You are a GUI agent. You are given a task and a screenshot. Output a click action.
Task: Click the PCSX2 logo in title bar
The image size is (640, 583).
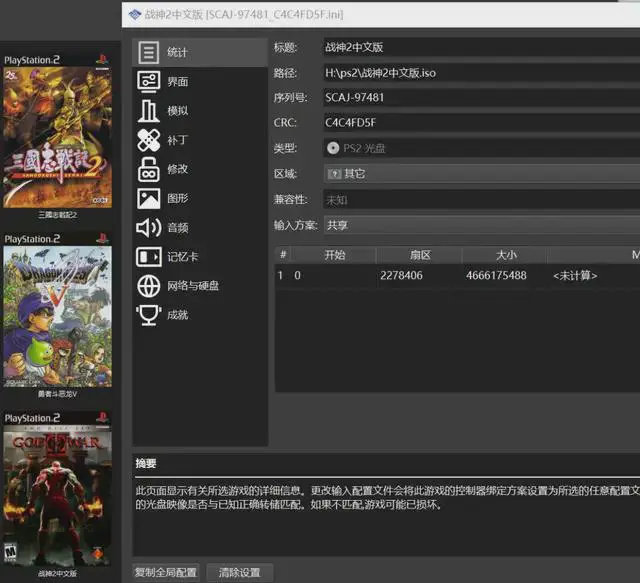pyautogui.click(x=135, y=15)
